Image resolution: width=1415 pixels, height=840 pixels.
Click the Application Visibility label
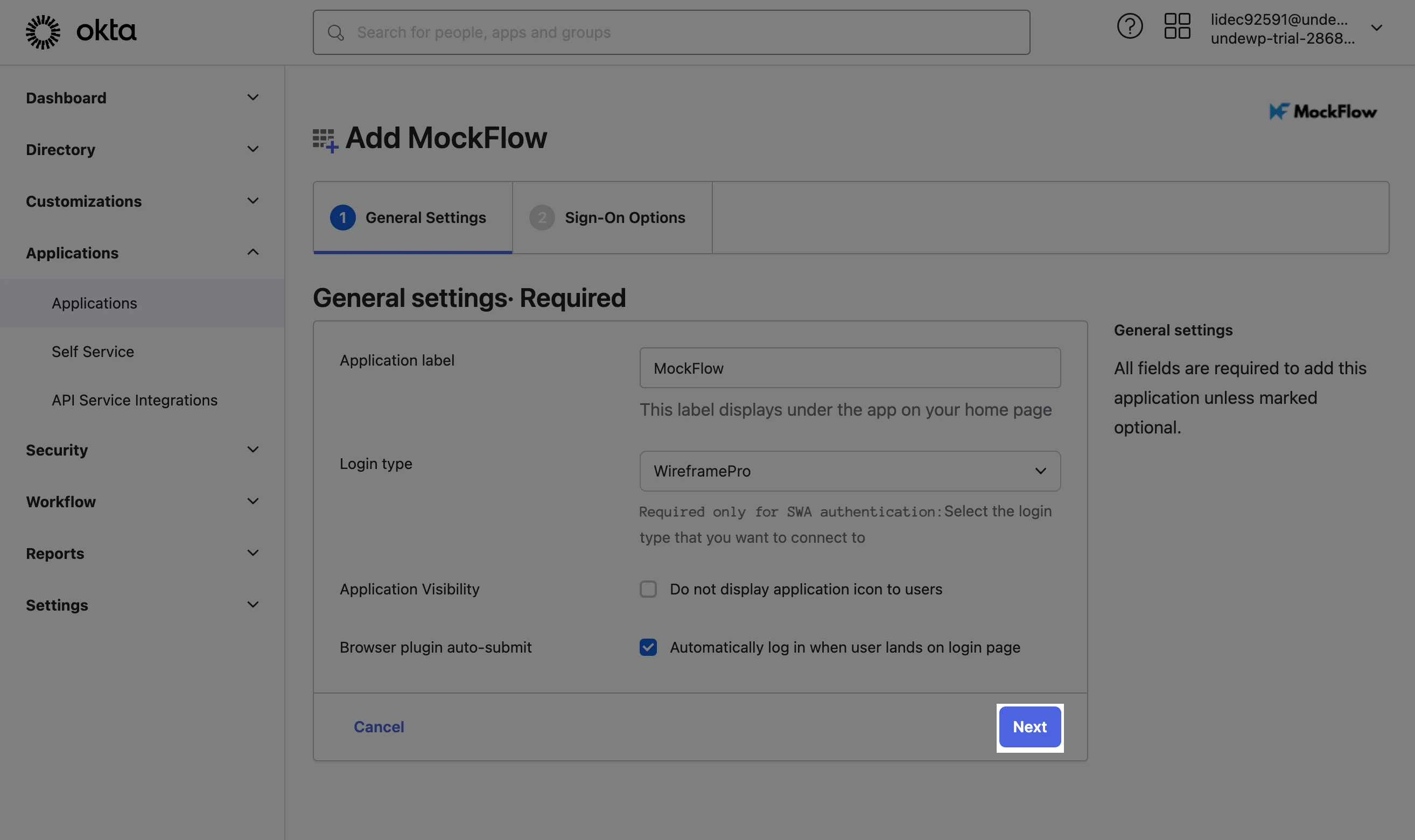pyautogui.click(x=409, y=589)
